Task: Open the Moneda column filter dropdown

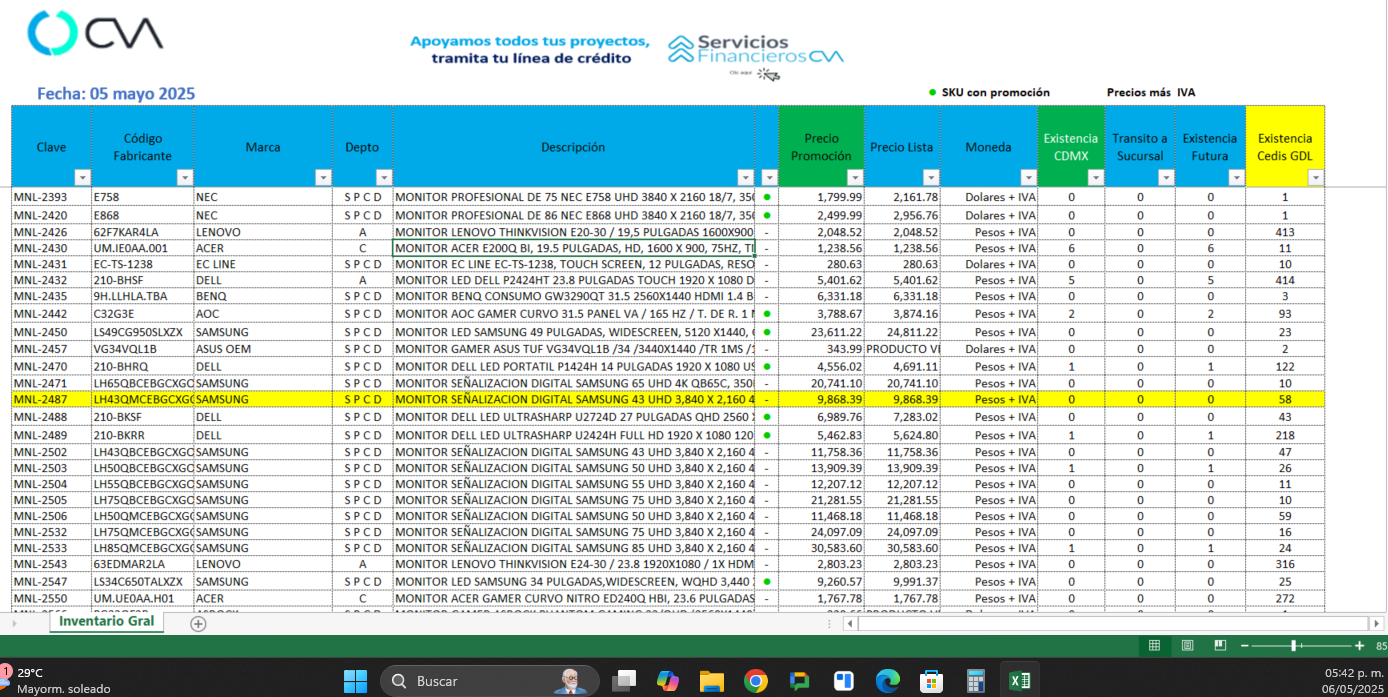Action: coord(1028,177)
